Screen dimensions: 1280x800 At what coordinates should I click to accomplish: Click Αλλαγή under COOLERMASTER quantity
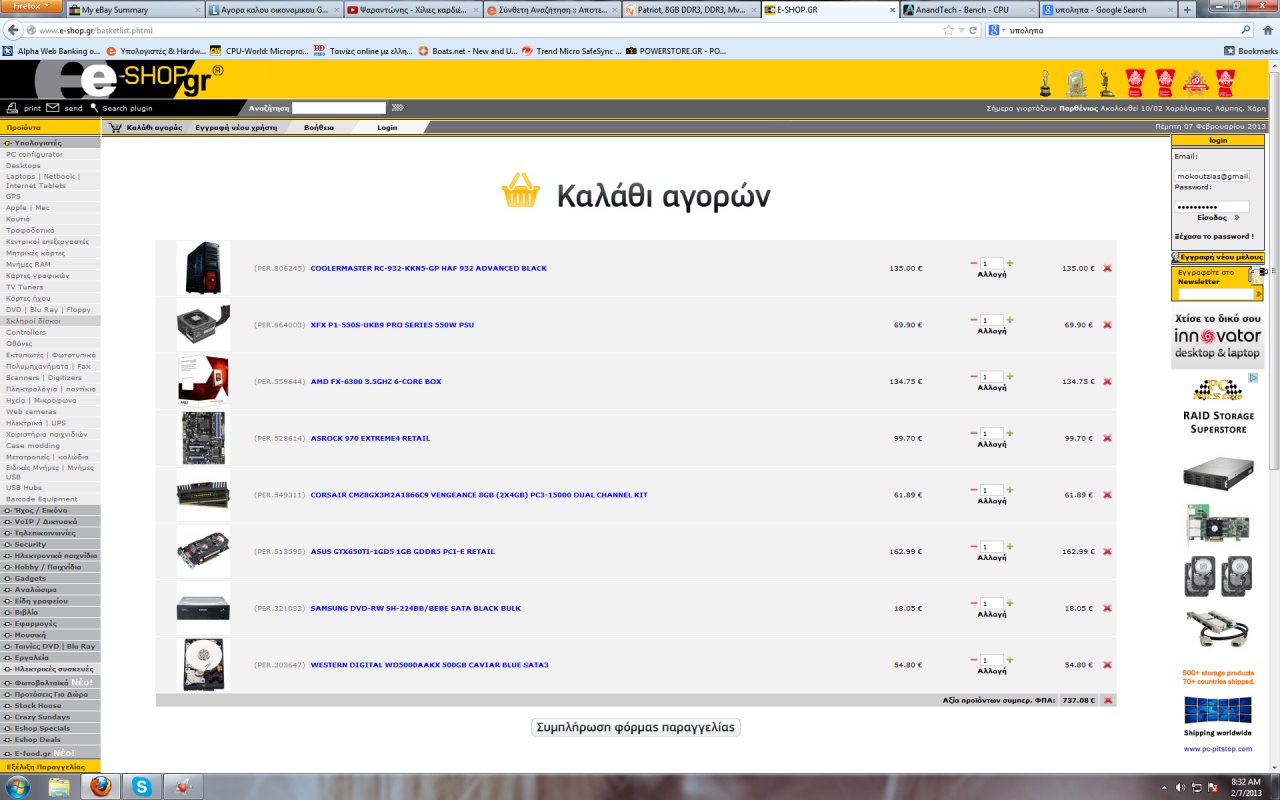click(x=991, y=274)
